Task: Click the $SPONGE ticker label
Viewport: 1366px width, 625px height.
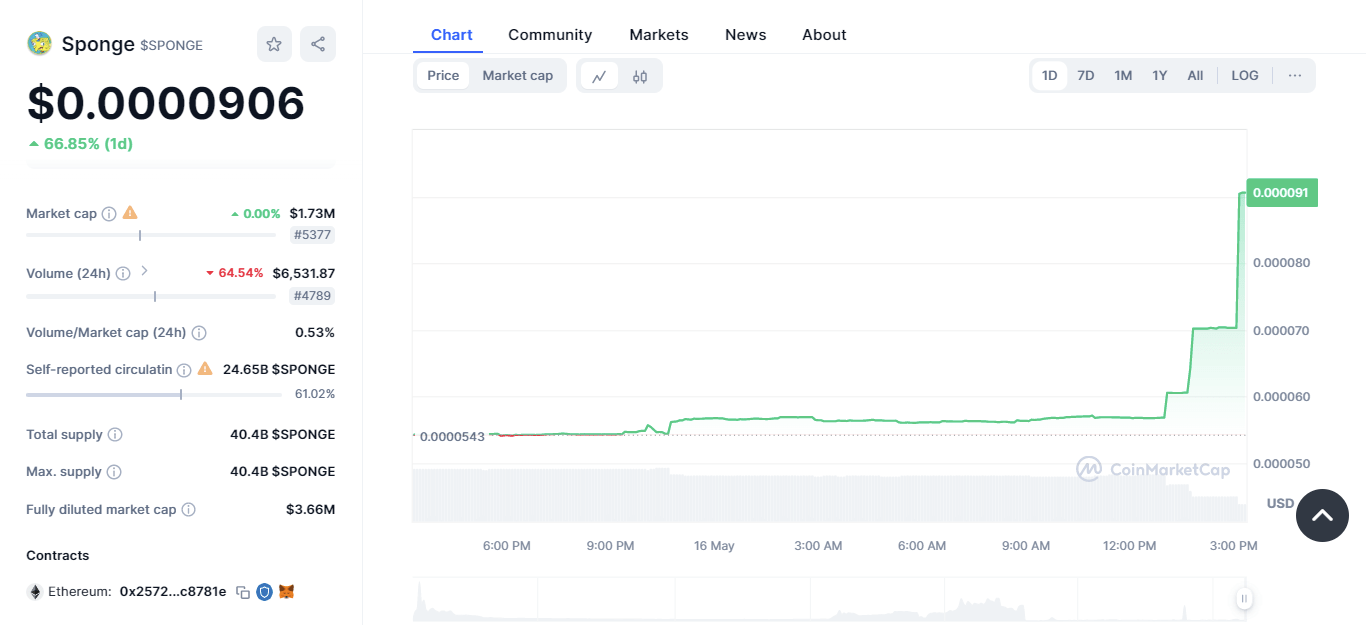Action: [172, 46]
